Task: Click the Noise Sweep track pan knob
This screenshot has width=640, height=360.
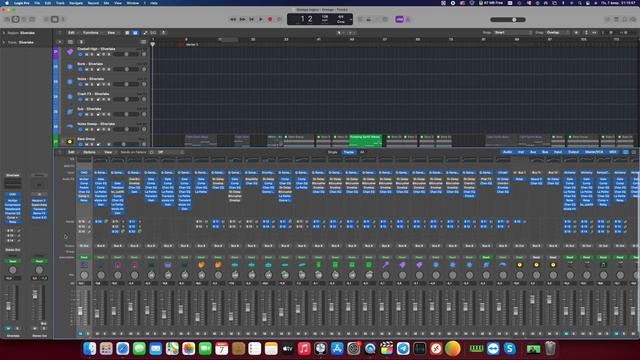Action: tap(144, 129)
